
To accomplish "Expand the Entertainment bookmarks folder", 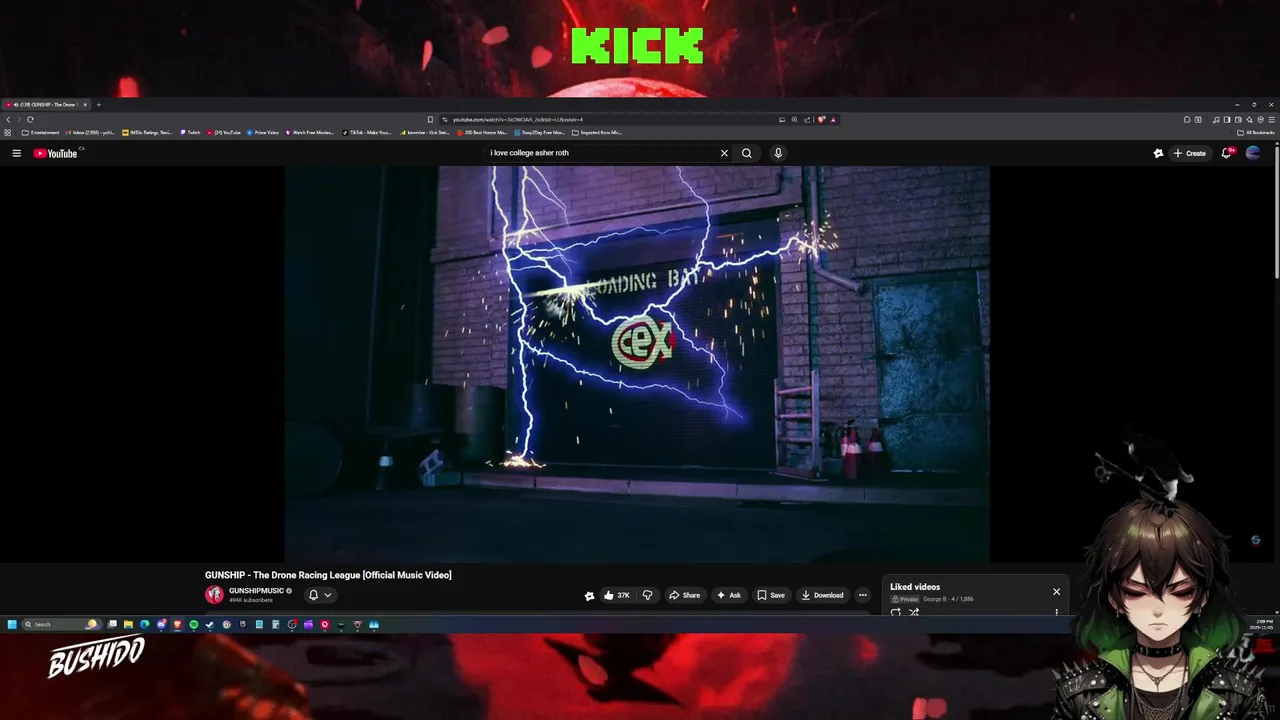I will click(41, 132).
